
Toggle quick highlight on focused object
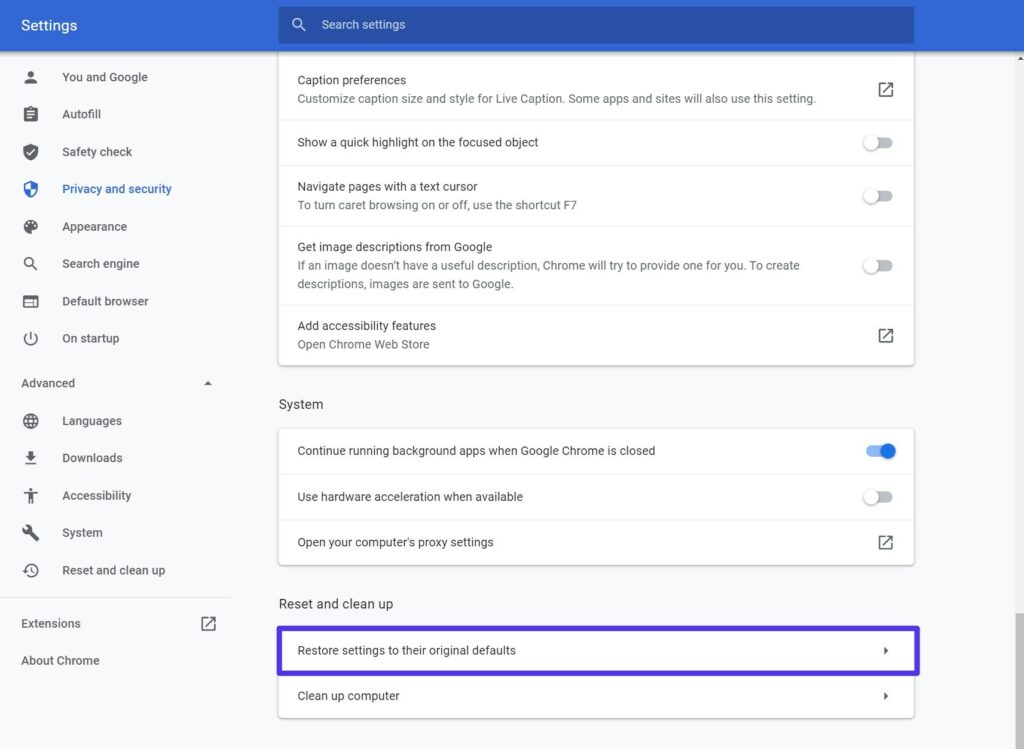click(x=877, y=142)
